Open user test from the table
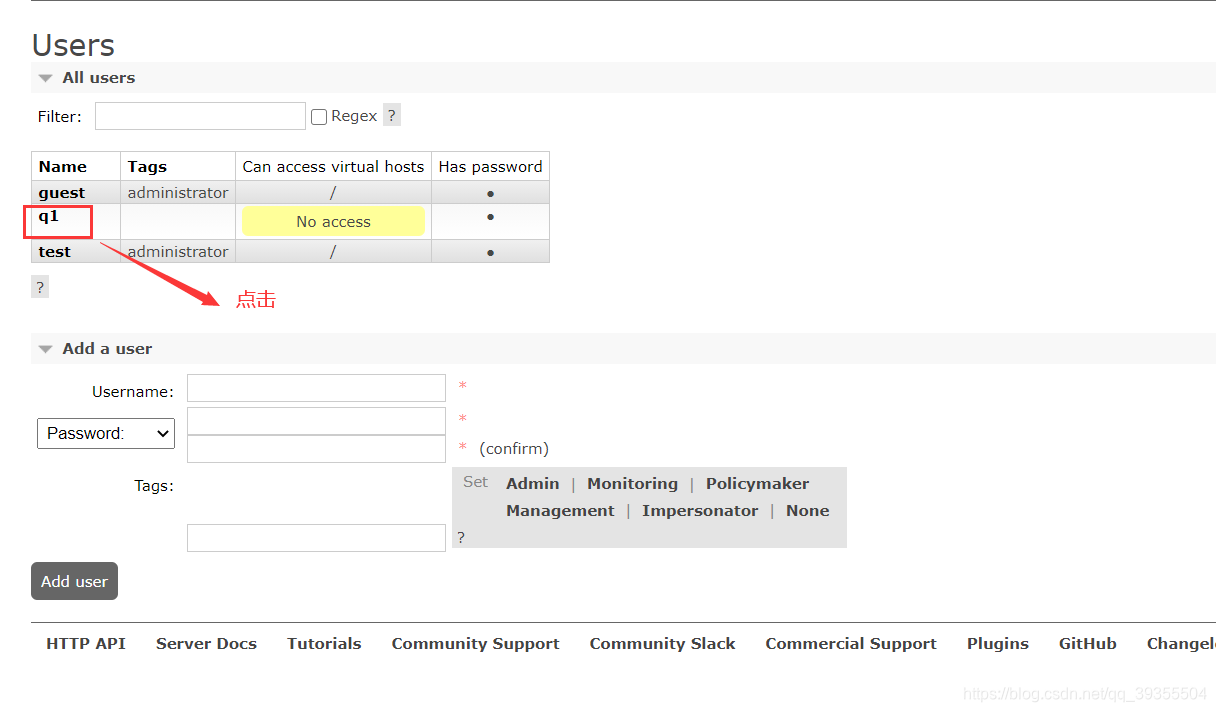1216x712 pixels. [x=55, y=252]
